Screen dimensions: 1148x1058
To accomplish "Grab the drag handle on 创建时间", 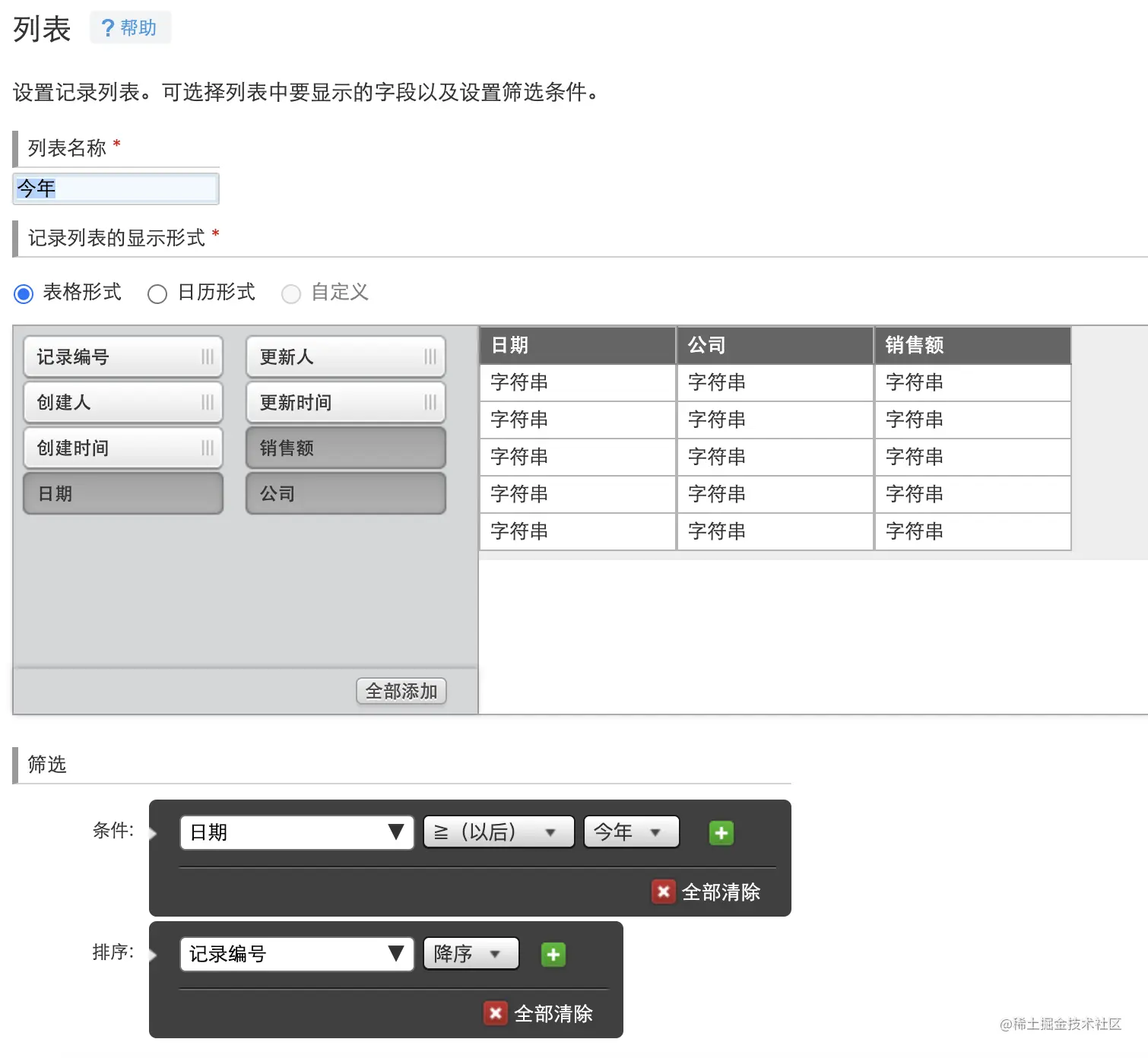I will 208,448.
